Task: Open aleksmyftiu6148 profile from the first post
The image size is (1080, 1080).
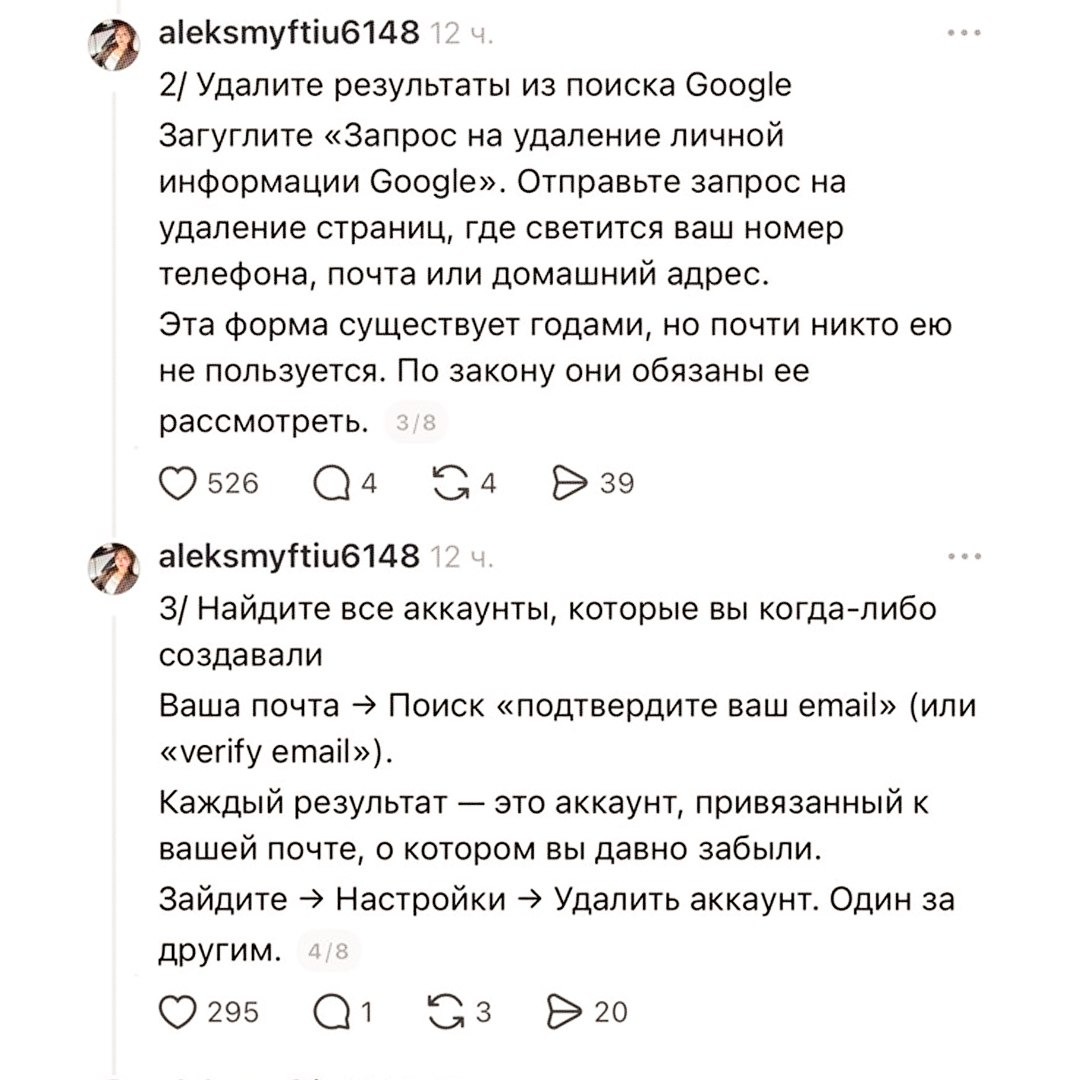Action: tap(289, 34)
